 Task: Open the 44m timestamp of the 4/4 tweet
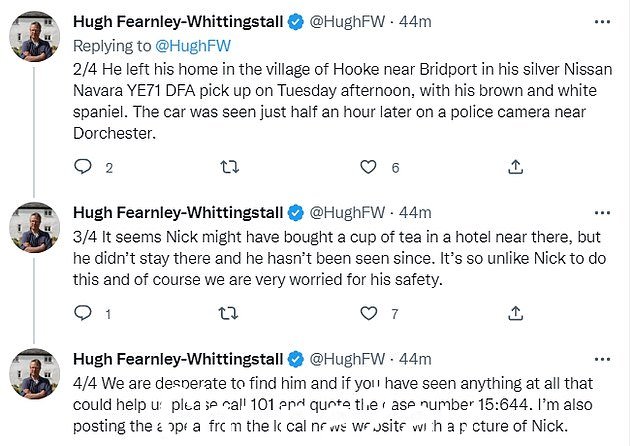coord(415,359)
